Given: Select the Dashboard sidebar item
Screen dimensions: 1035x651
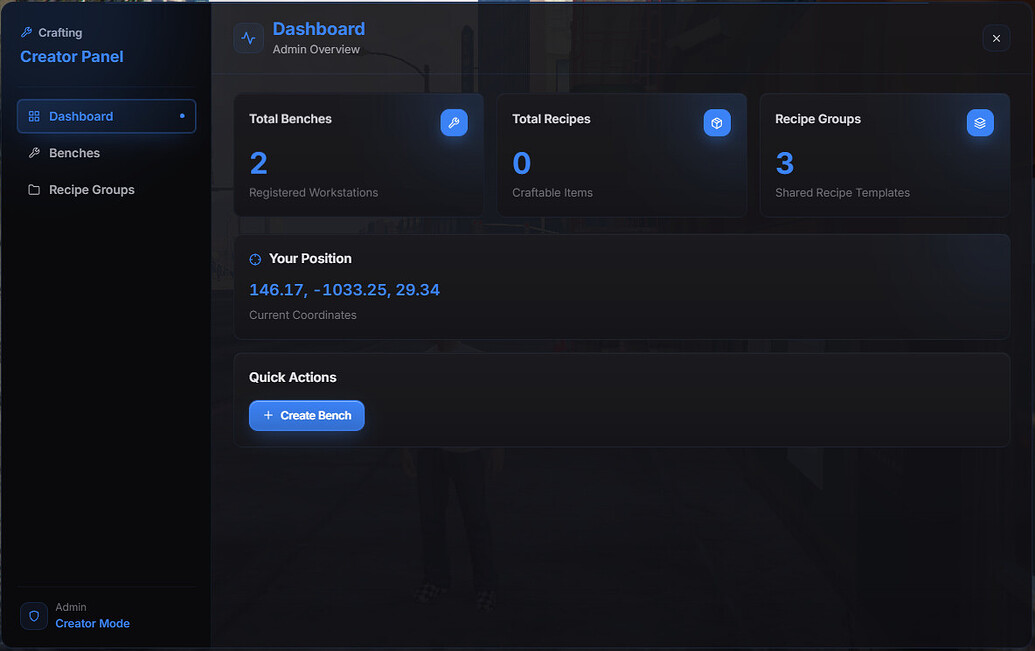Looking at the screenshot, I should 106,116.
